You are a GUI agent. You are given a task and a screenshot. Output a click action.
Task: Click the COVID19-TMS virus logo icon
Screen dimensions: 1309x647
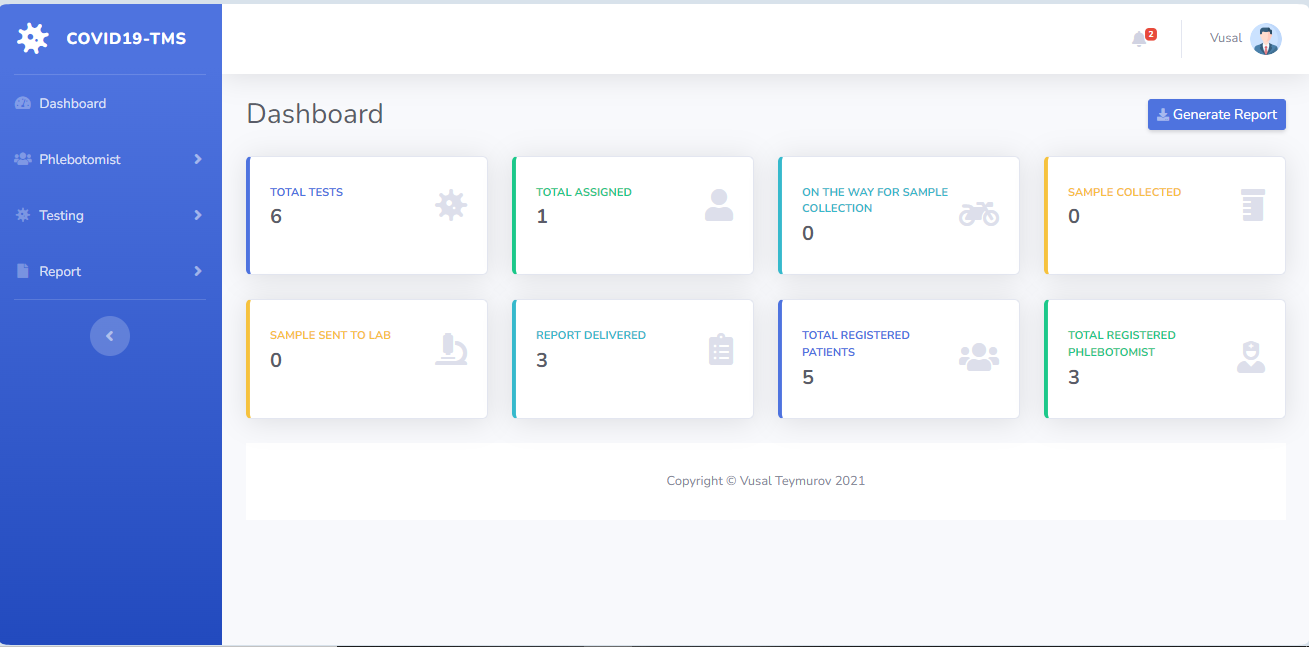point(33,39)
